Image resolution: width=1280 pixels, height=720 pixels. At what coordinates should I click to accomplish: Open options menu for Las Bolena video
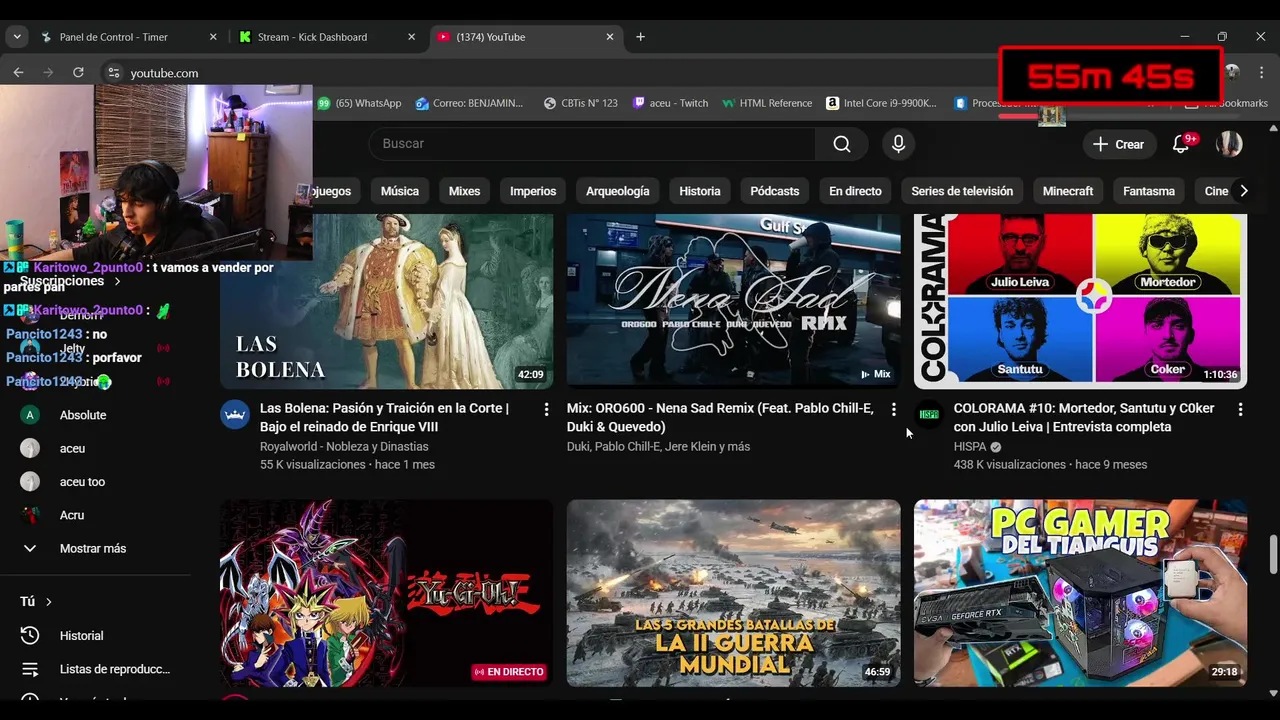coord(546,410)
